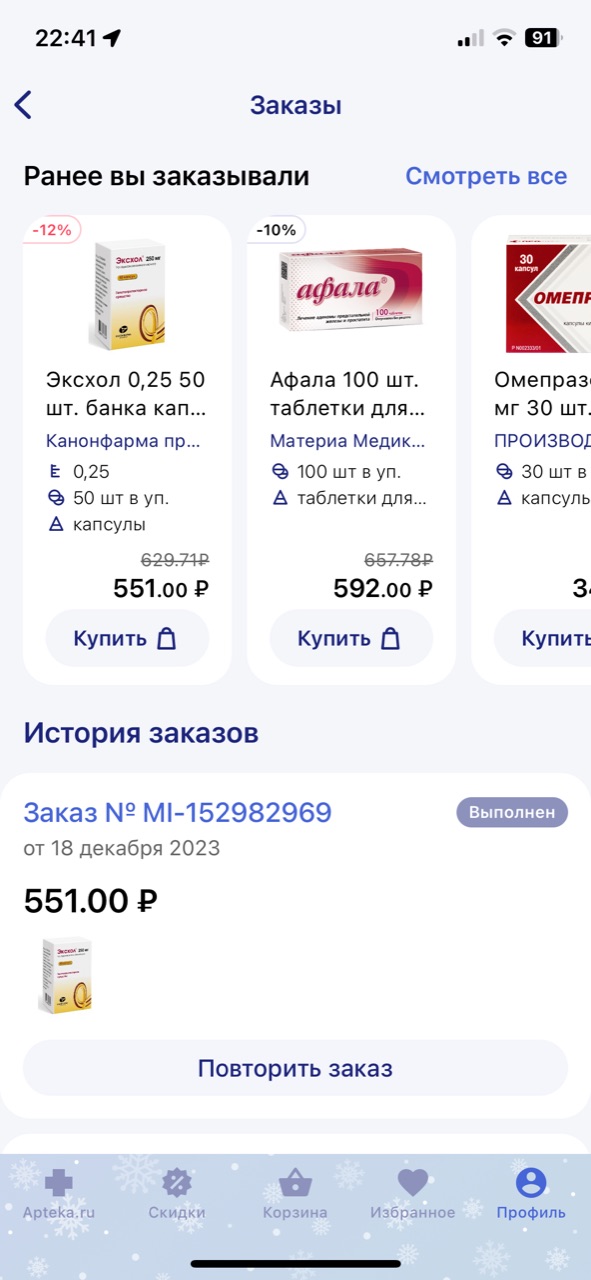Tap the Эксхол product image
591x1280 pixels.
(127, 294)
